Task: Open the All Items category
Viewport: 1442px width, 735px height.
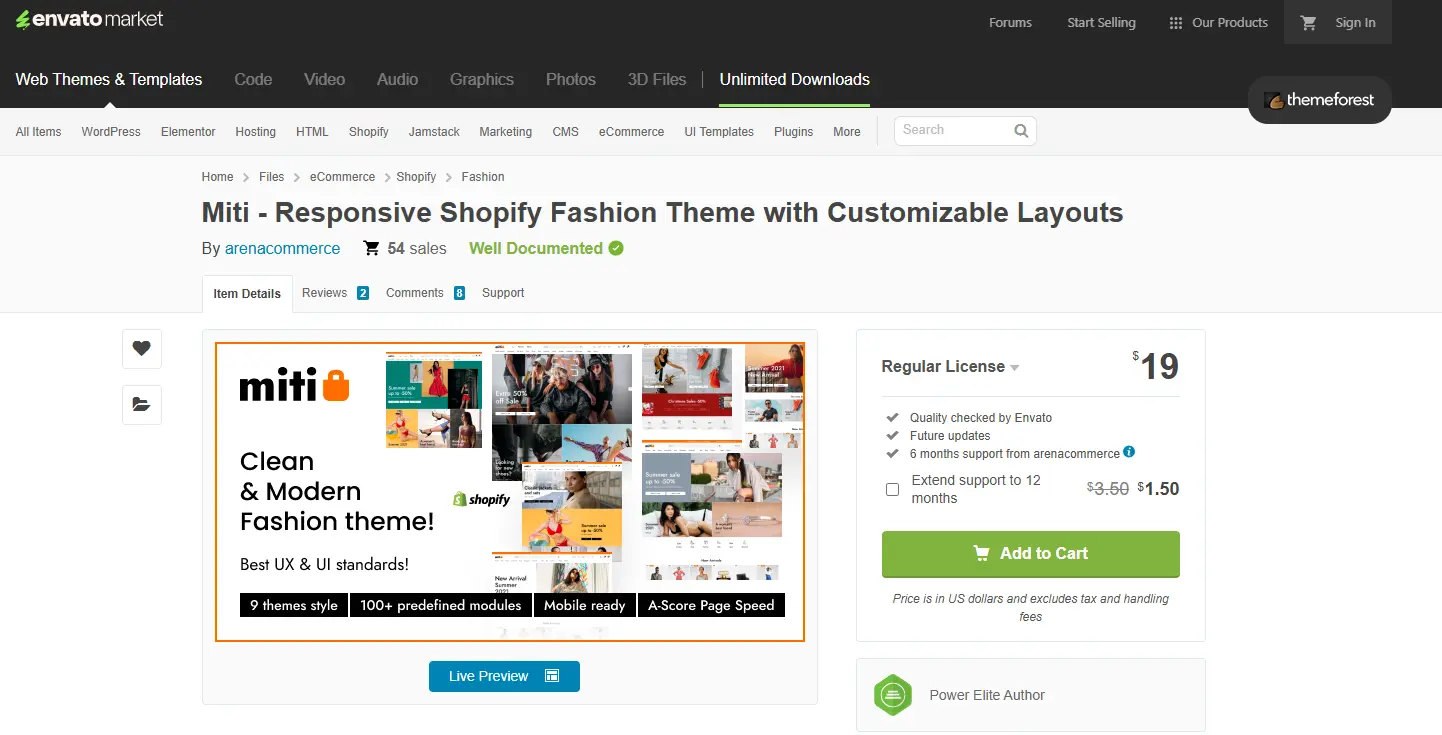Action: point(38,132)
